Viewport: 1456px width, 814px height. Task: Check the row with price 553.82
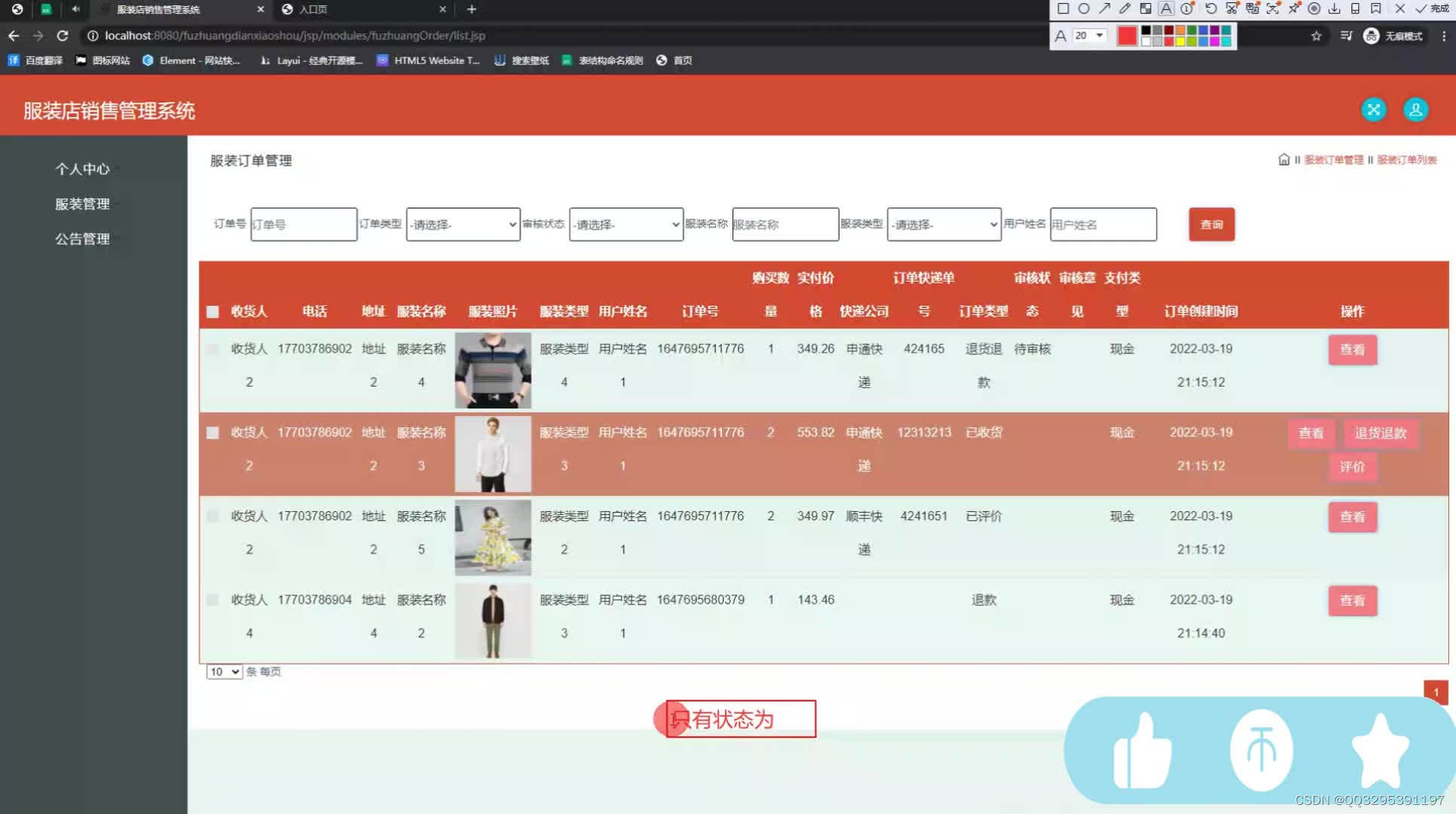point(213,433)
